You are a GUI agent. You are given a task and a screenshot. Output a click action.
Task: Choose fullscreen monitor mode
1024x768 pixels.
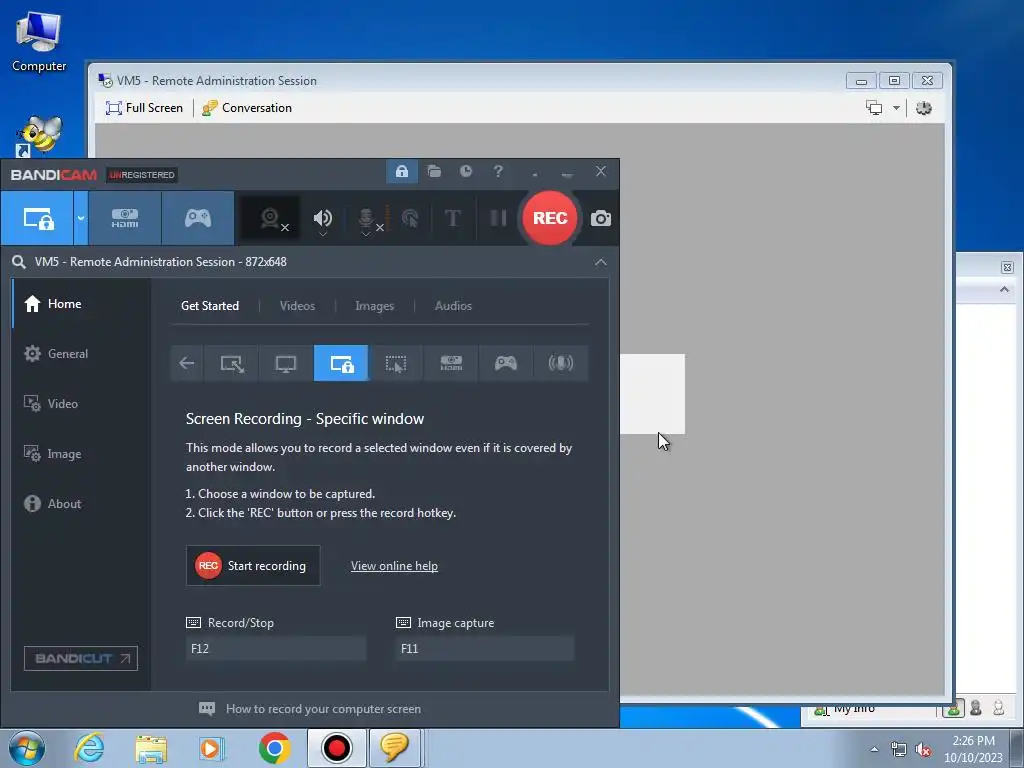point(286,363)
